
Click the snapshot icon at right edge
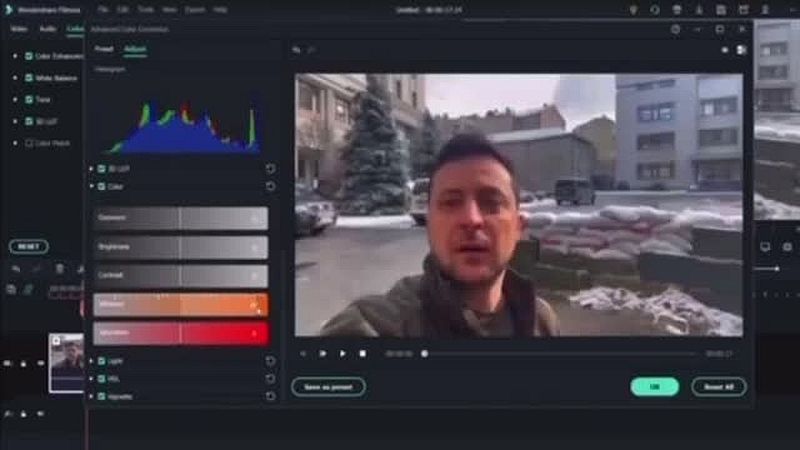pos(787,247)
